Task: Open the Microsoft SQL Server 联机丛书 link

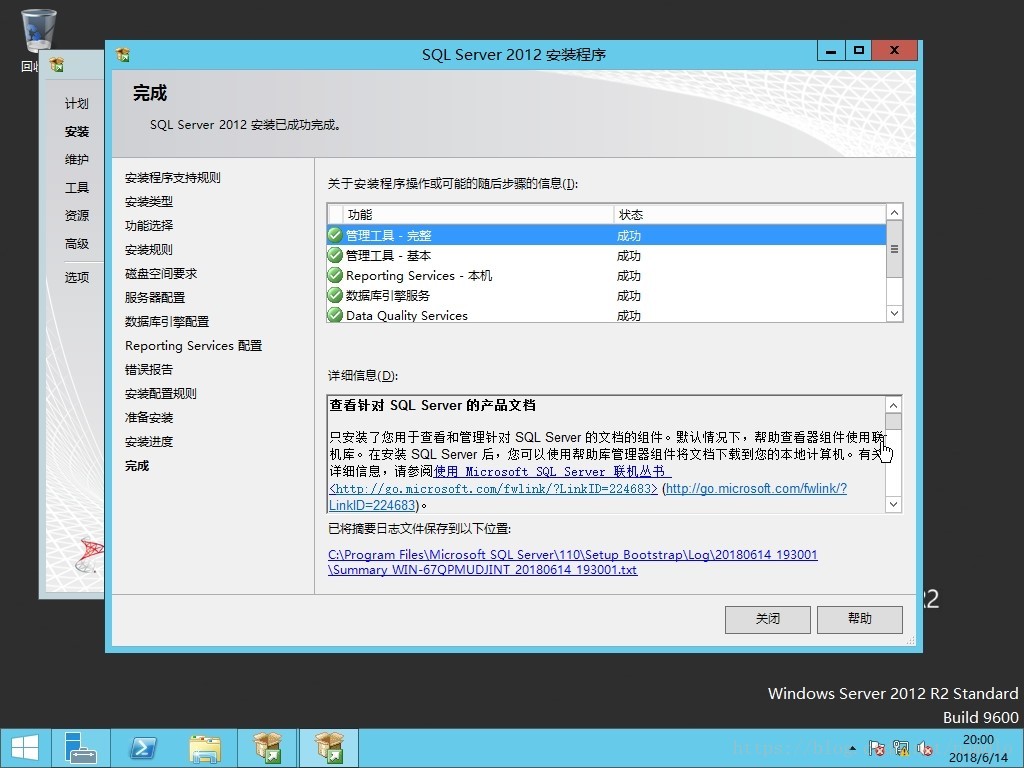Action: [x=552, y=472]
